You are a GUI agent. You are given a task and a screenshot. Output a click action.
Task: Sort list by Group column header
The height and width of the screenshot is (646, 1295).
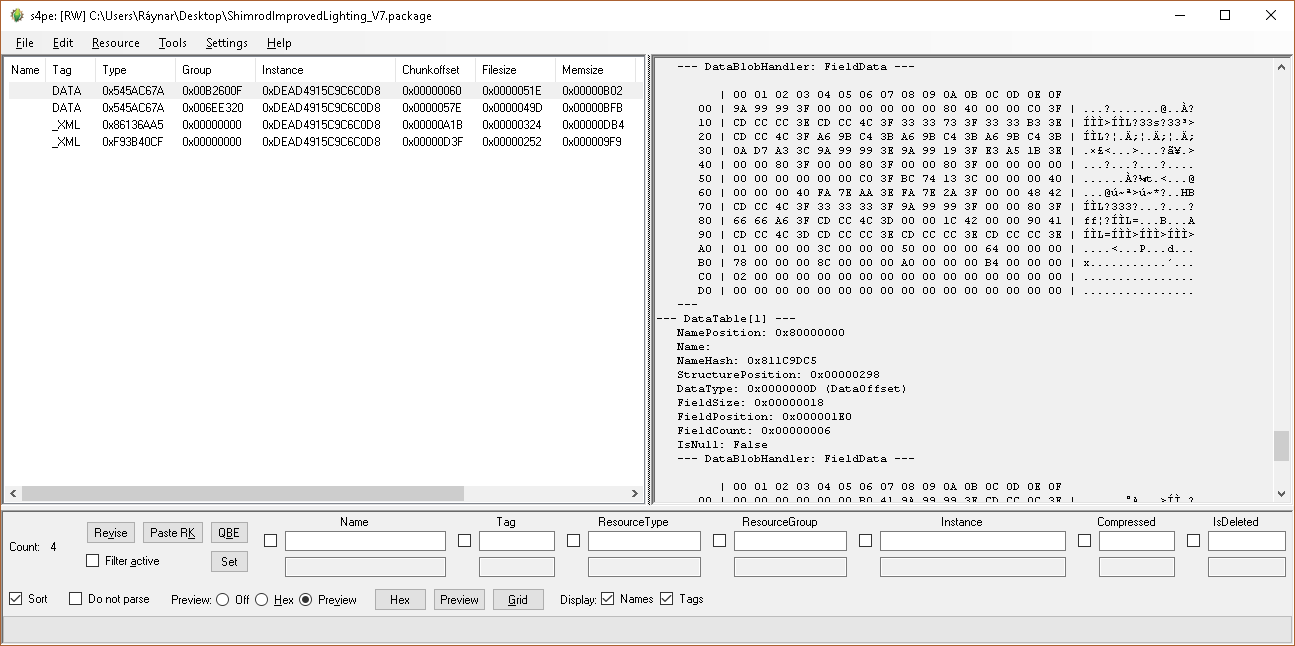(216, 70)
